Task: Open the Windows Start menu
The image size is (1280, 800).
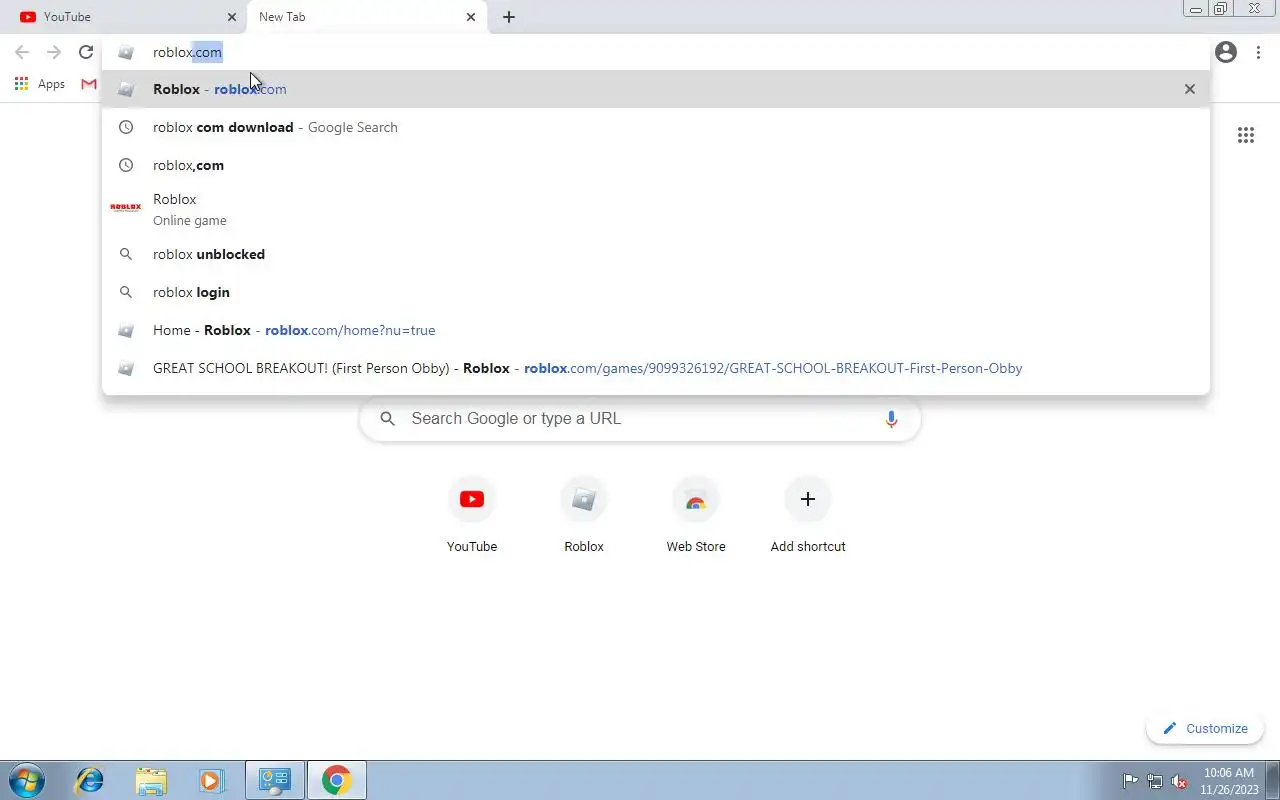Action: (26, 780)
